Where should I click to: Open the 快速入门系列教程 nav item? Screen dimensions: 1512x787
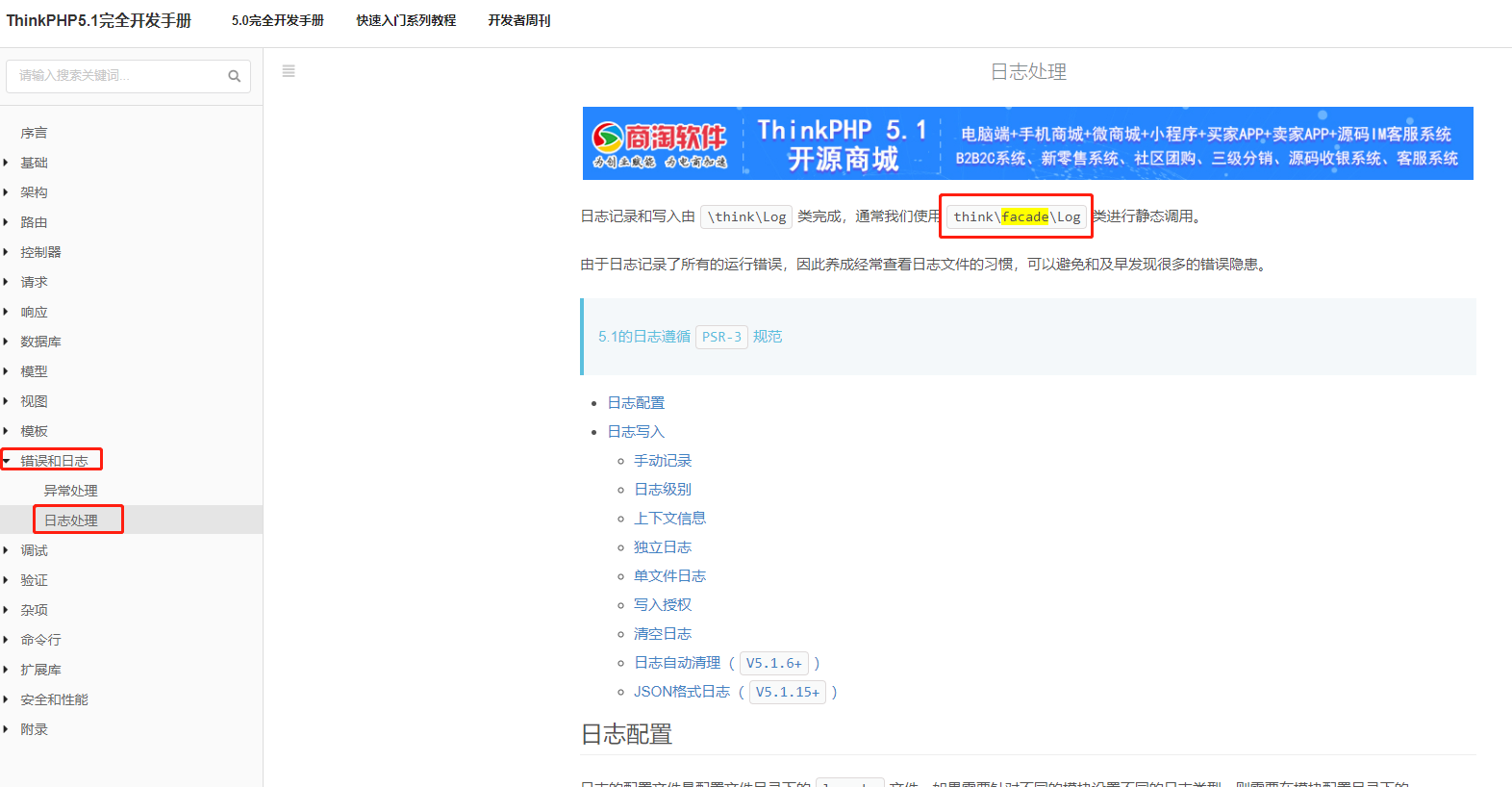pos(406,20)
